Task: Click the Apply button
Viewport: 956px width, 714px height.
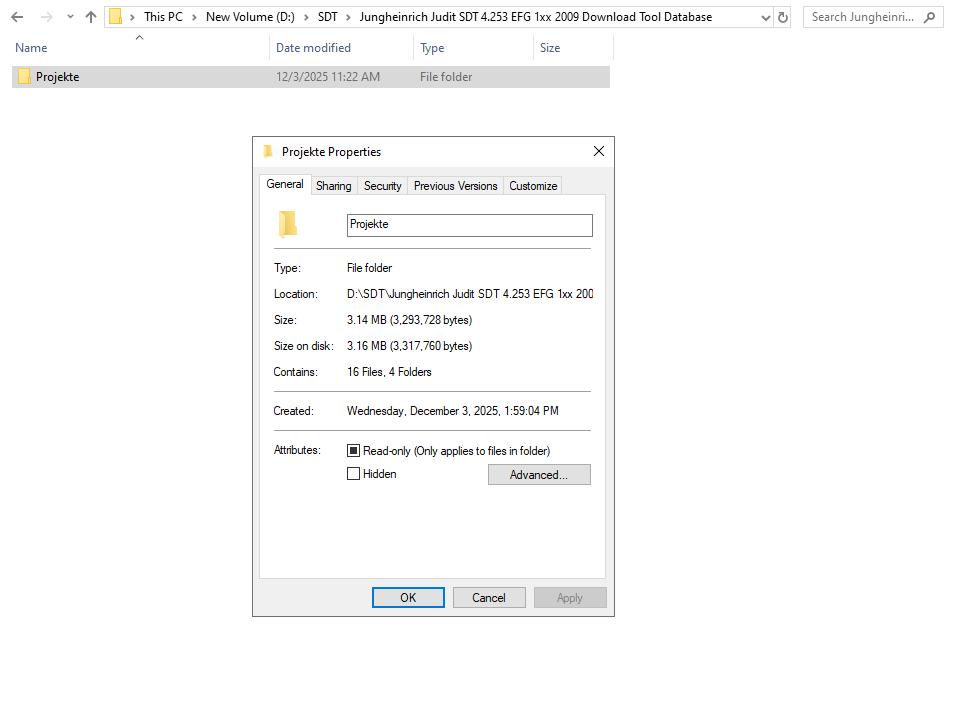Action: 570,598
